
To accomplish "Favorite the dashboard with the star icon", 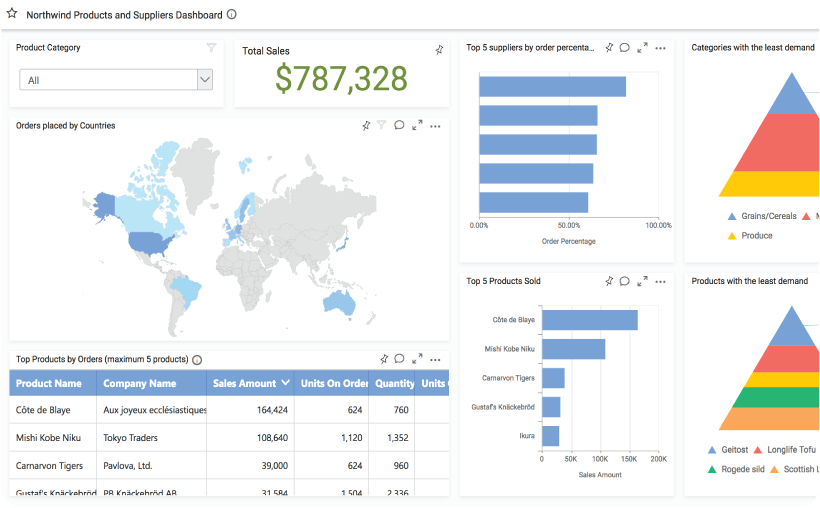I will pyautogui.click(x=12, y=14).
